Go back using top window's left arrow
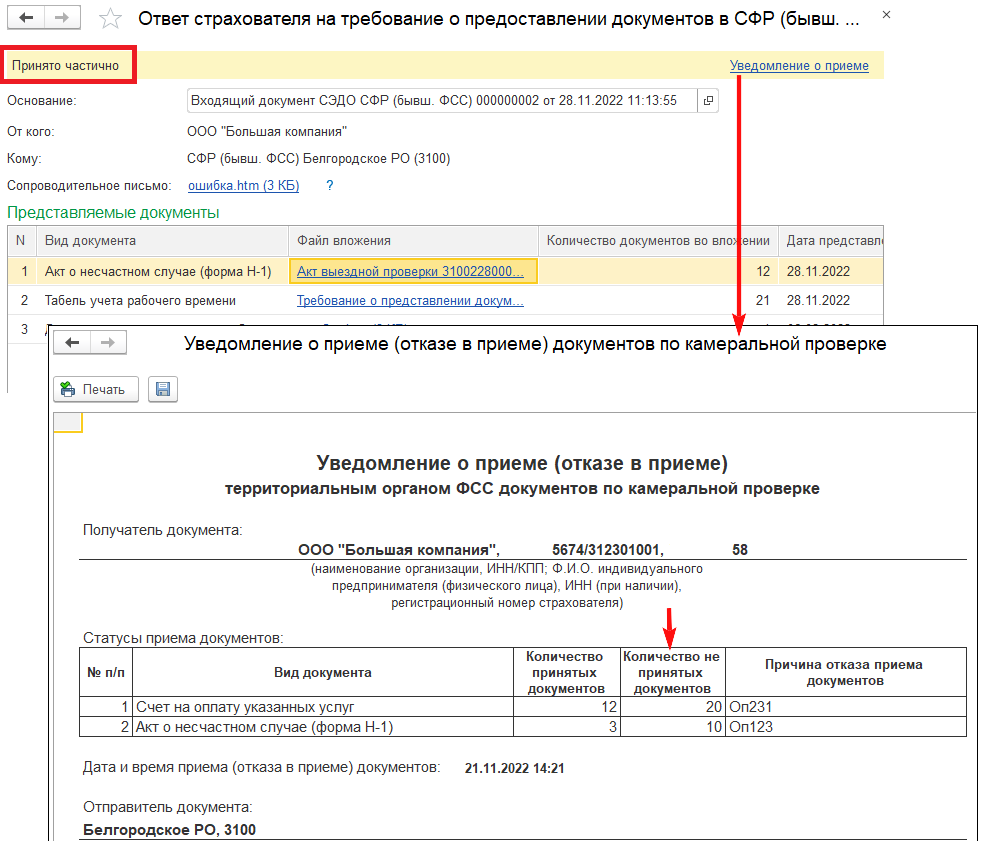This screenshot has height=841, width=991. (x=26, y=18)
